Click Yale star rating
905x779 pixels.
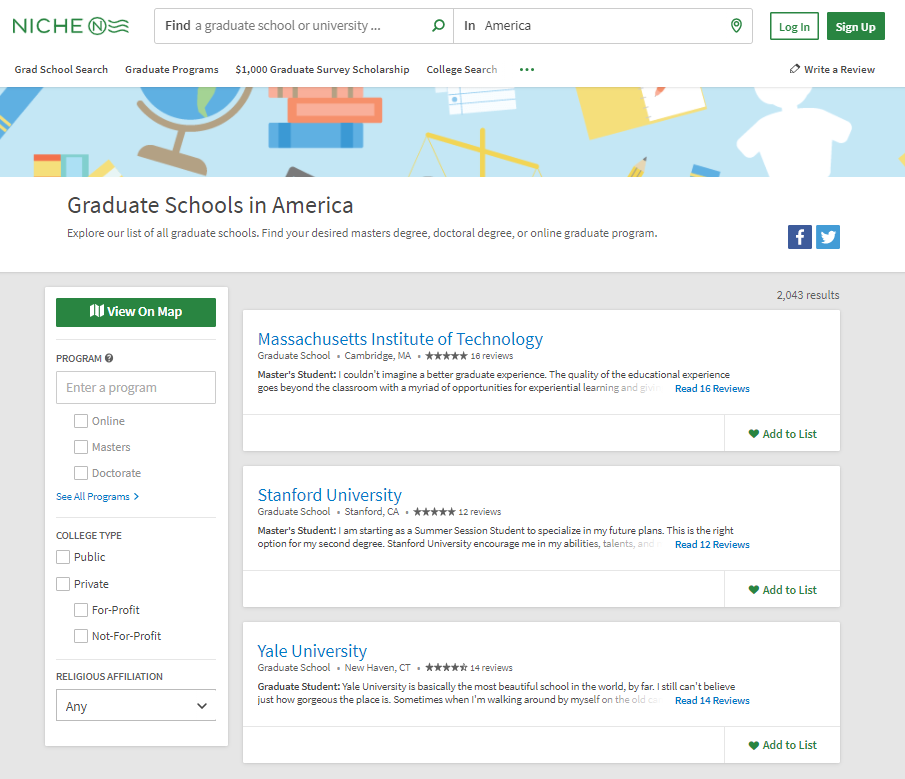click(x=446, y=668)
